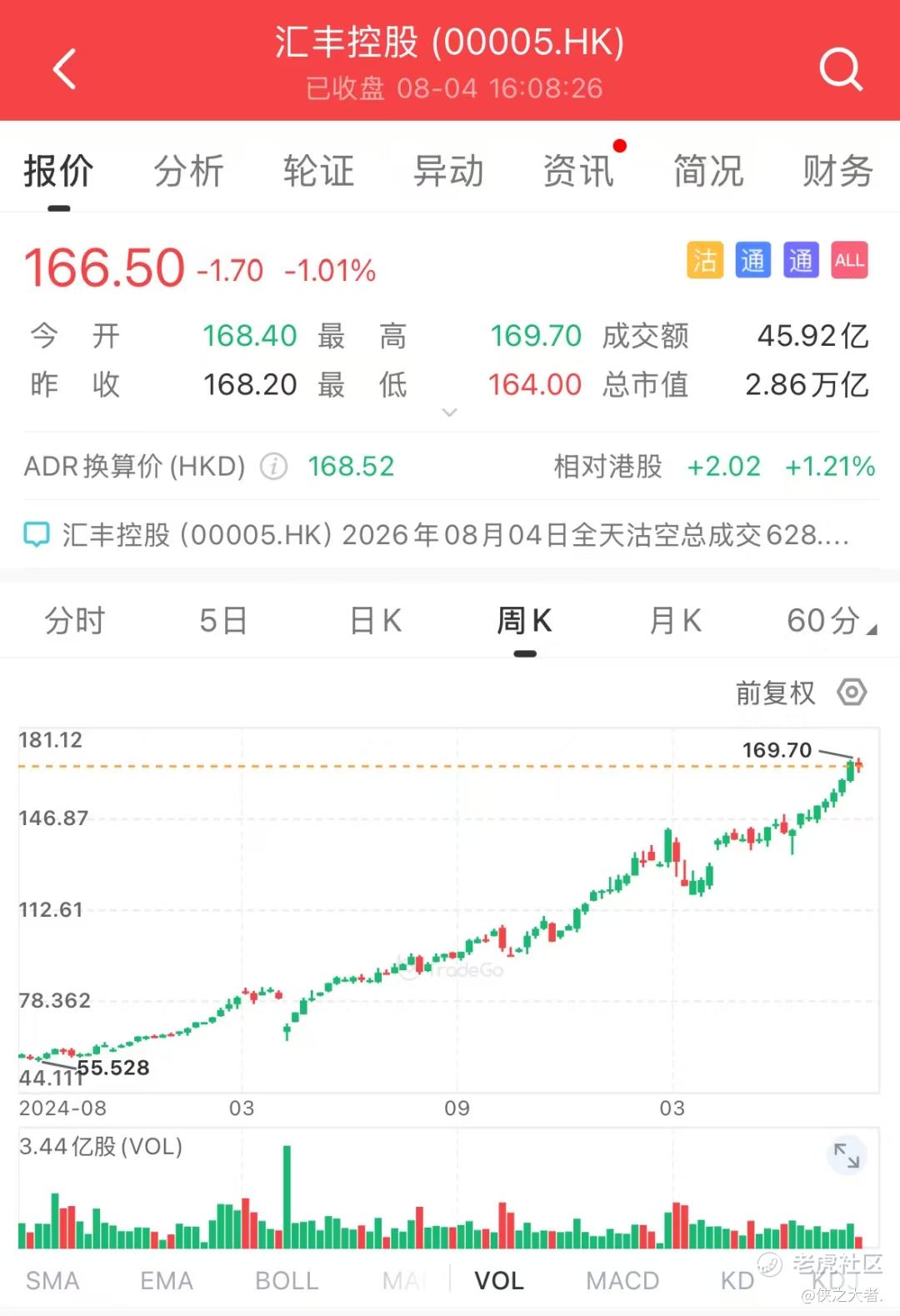The width and height of the screenshot is (900, 1316).
Task: Switch to 报价 tab
Action: pos(58,171)
